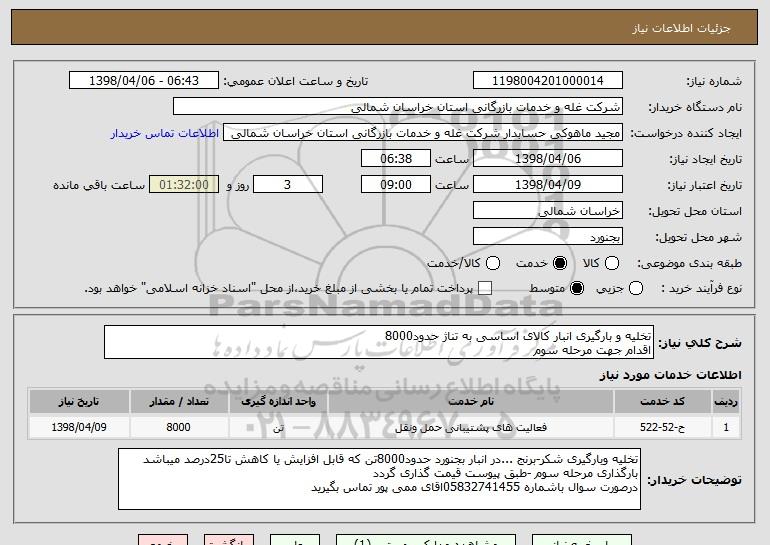Viewport: 770px width, 545px height.
Task: Click the تاریخ نیاز column header
Action: pyautogui.click(x=79, y=402)
